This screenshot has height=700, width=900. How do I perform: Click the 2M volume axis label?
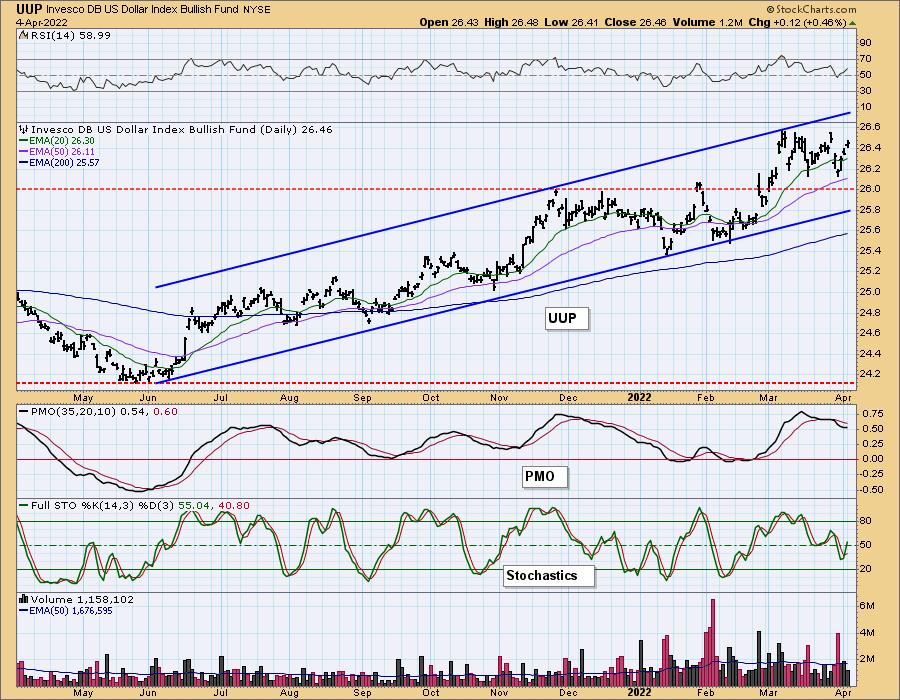click(x=867, y=659)
